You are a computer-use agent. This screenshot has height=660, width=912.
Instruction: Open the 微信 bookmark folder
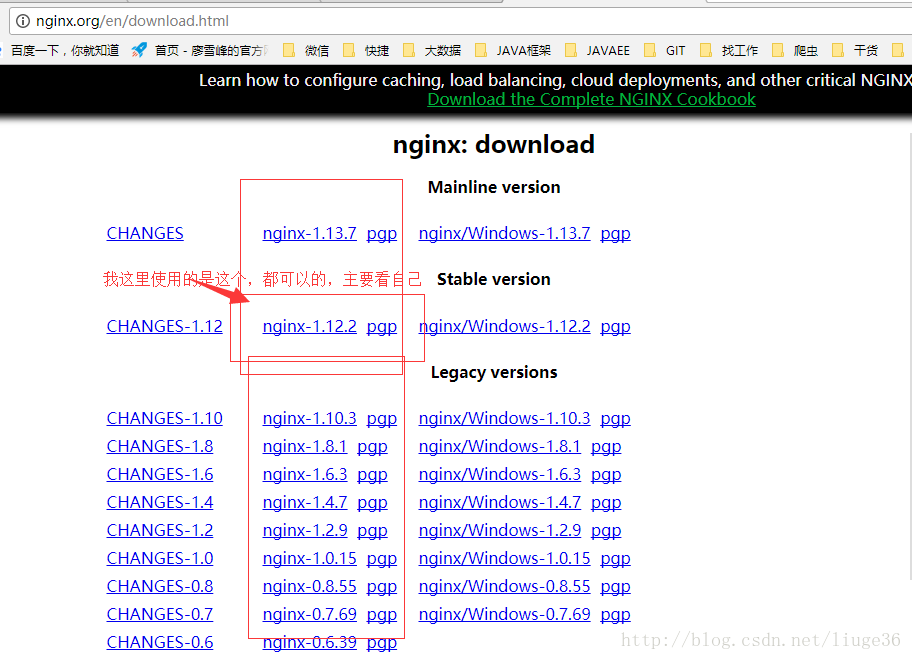pos(306,51)
